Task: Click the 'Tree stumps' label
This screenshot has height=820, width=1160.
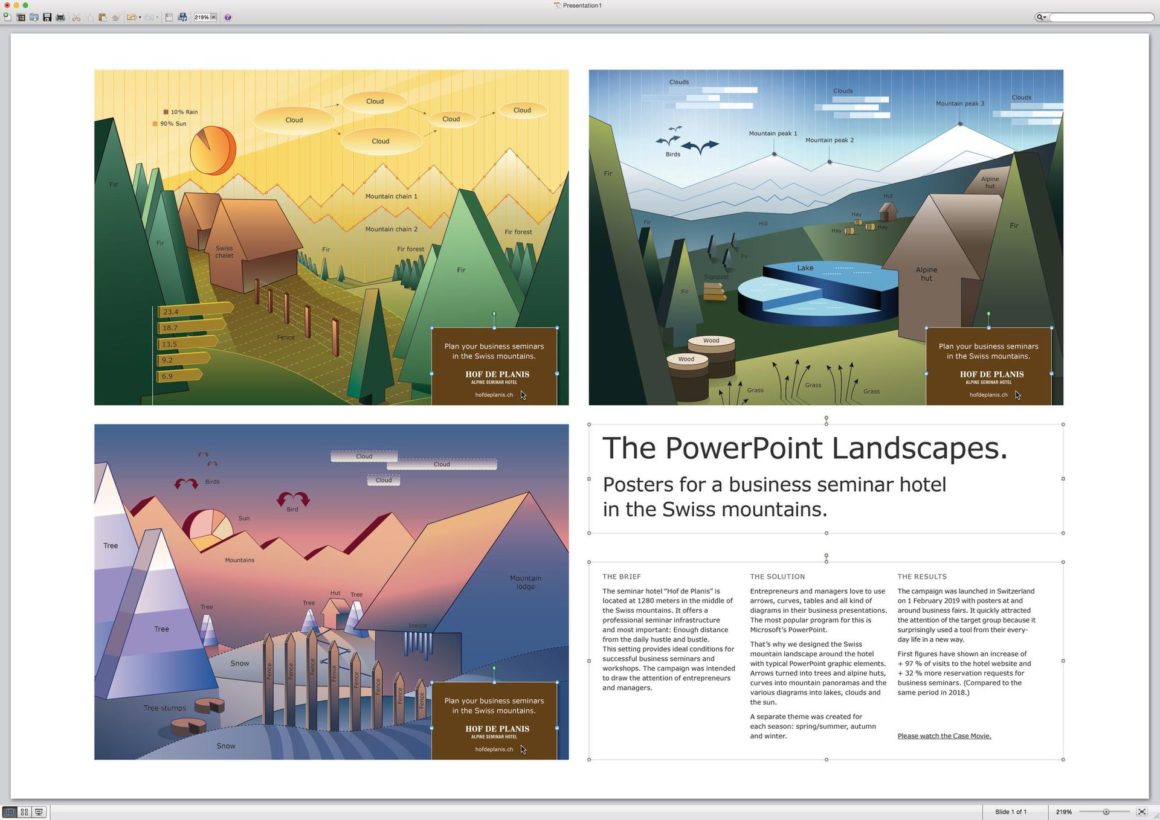Action: (x=165, y=708)
